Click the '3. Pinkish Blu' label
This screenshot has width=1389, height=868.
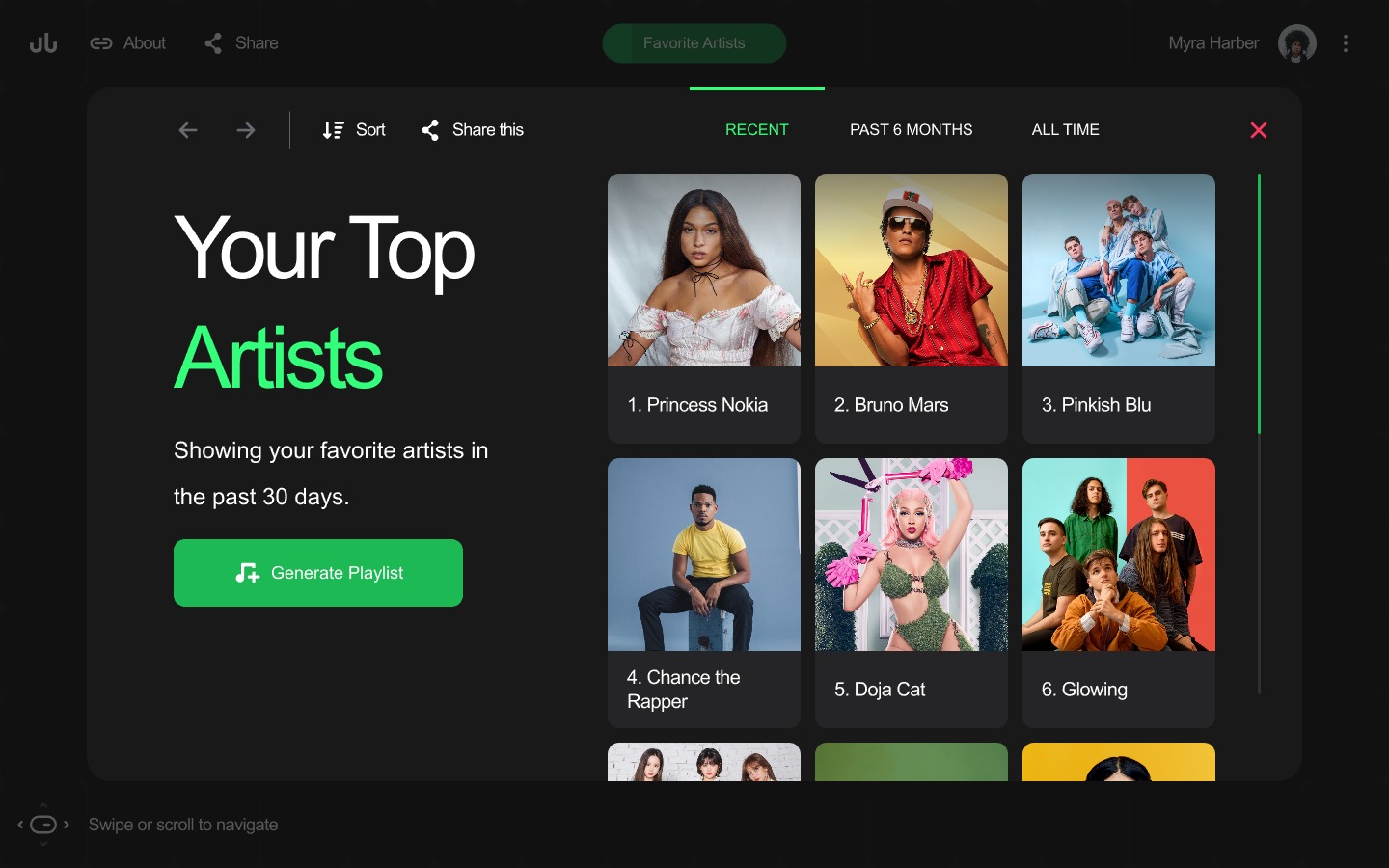click(1097, 405)
